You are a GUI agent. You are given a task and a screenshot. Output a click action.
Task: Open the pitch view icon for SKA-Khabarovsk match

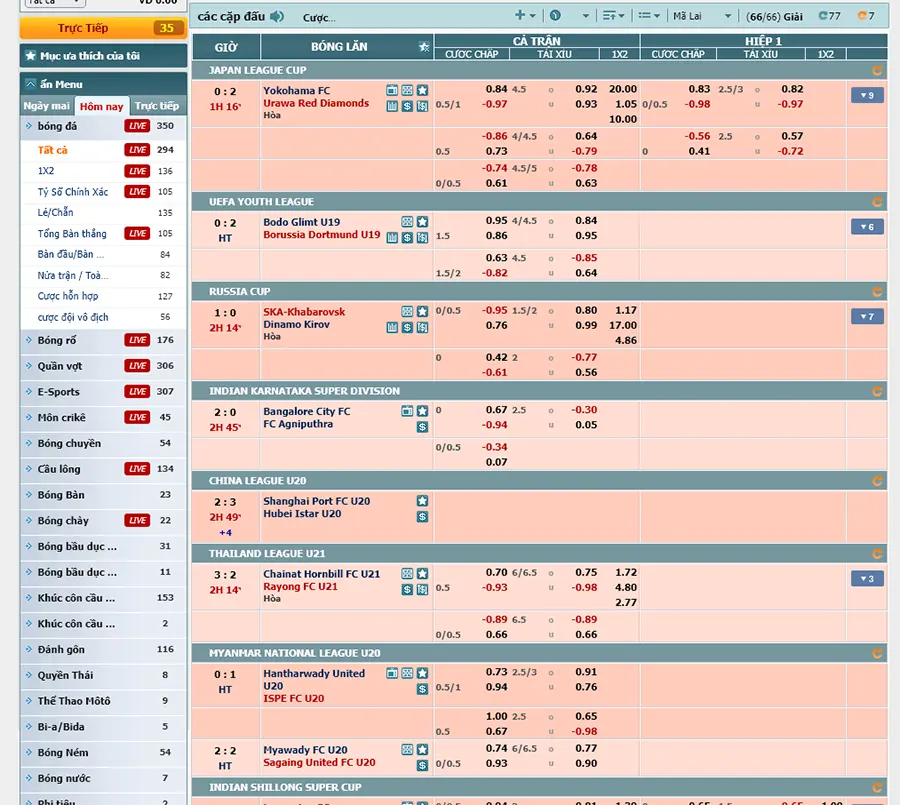[407, 312]
